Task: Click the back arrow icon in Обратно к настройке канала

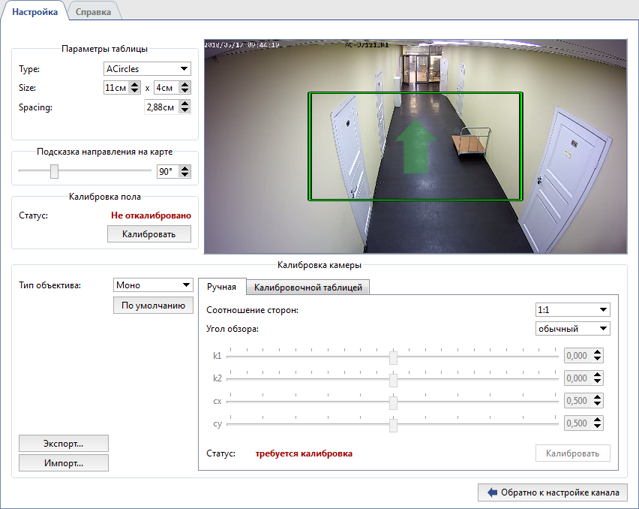Action: [492, 492]
